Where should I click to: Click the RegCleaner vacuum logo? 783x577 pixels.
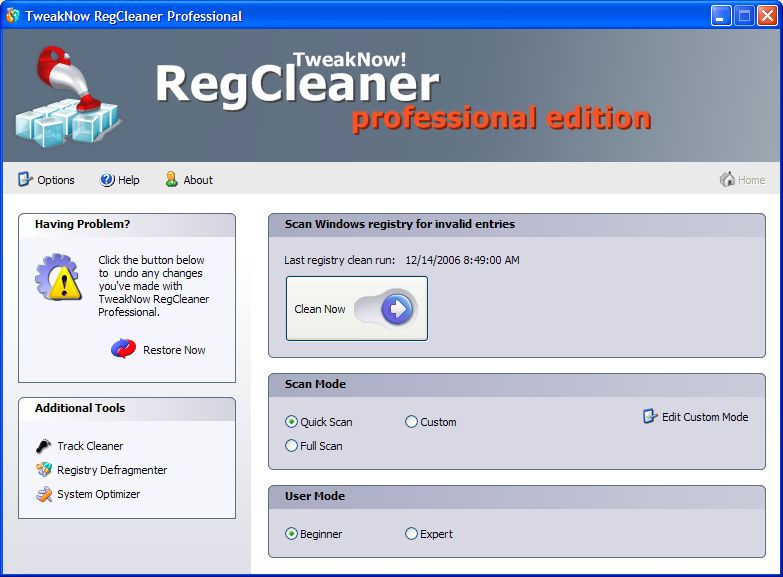tap(67, 97)
